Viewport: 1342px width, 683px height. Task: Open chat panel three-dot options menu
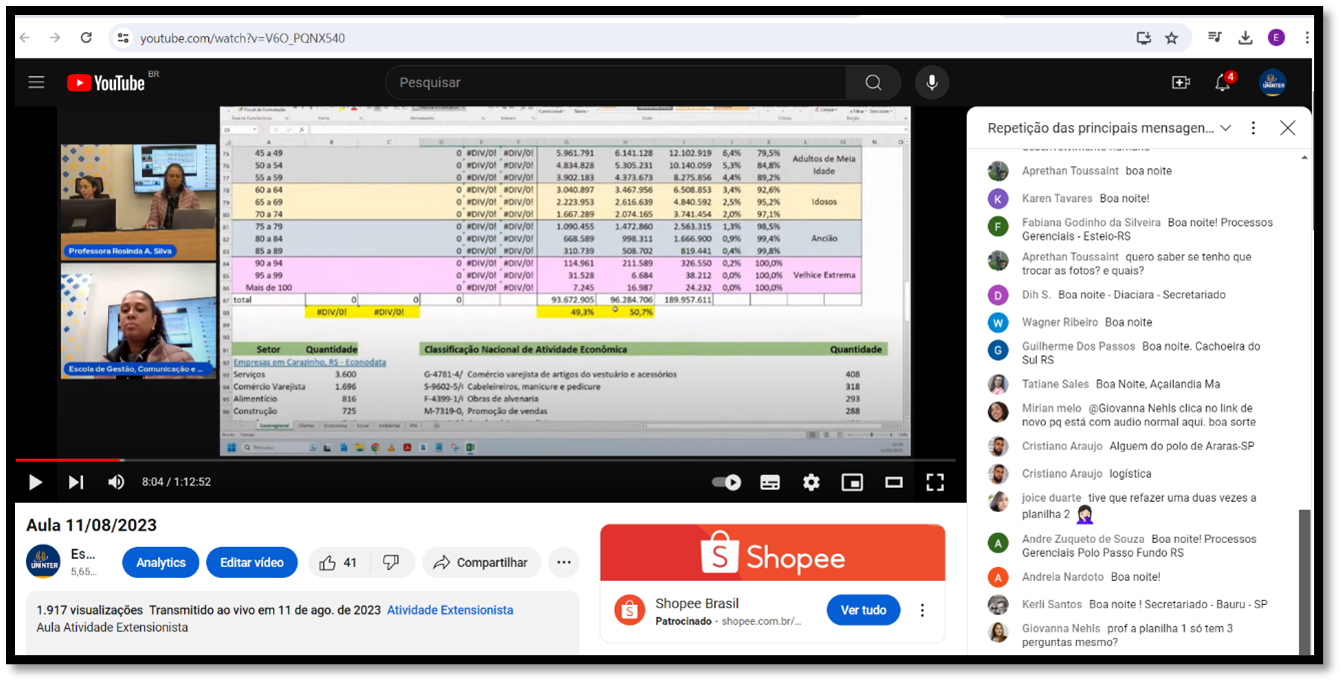click(1253, 128)
